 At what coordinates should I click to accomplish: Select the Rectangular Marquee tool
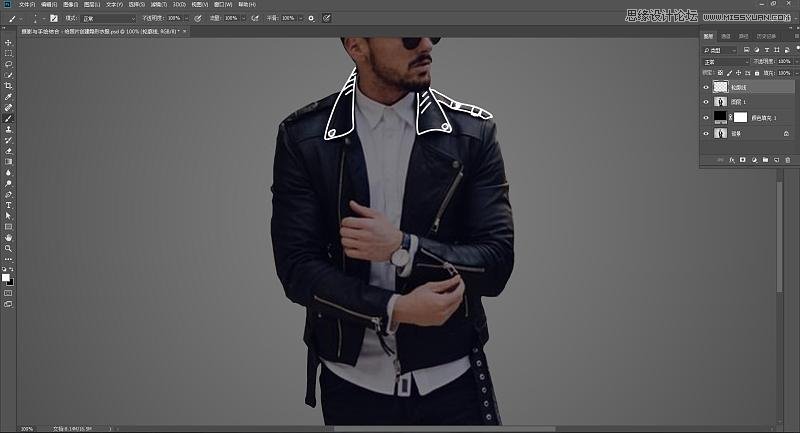(8, 53)
